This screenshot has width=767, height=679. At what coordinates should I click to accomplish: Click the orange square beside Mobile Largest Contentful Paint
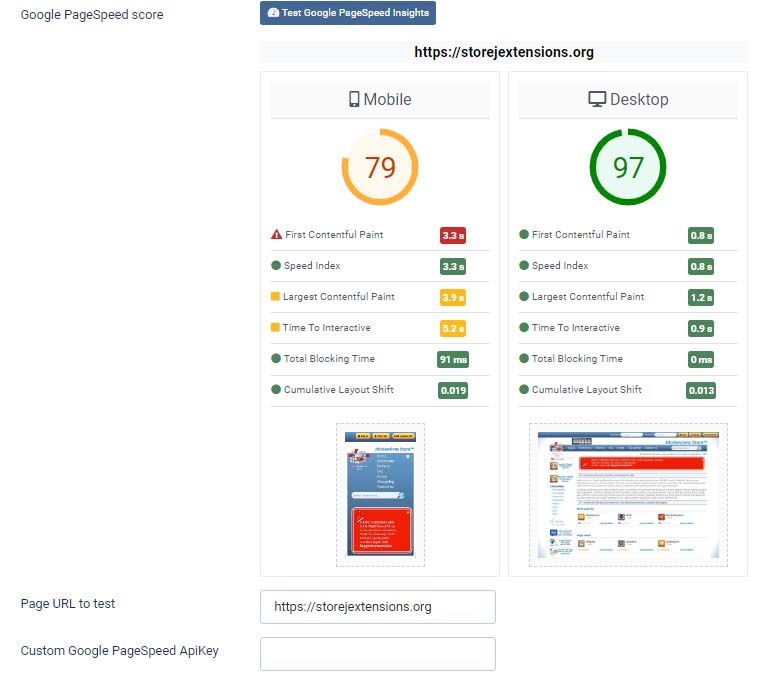coord(275,296)
